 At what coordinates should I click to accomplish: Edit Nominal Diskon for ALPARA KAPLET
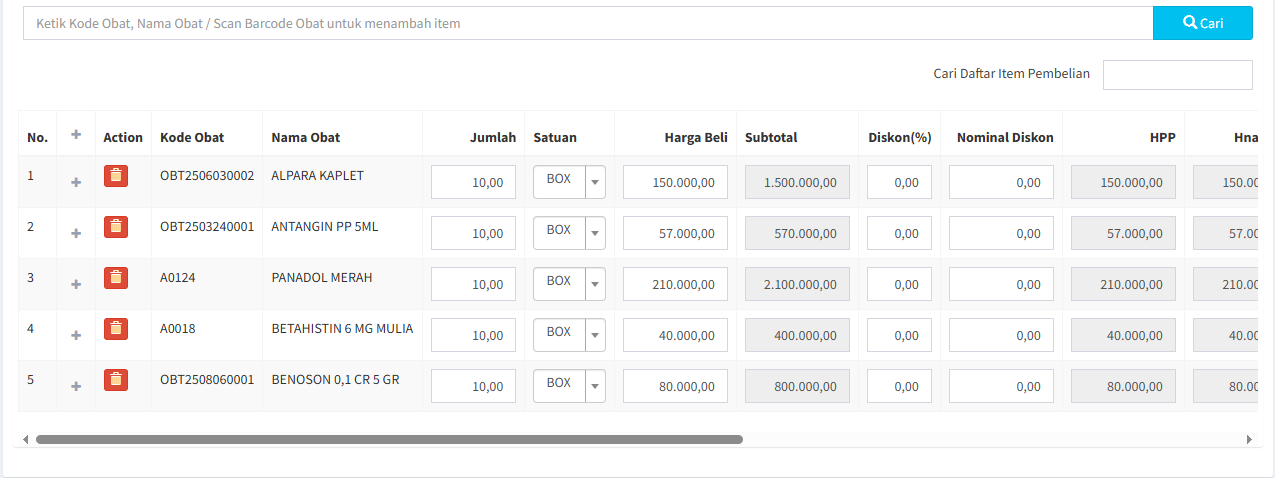[1001, 182]
